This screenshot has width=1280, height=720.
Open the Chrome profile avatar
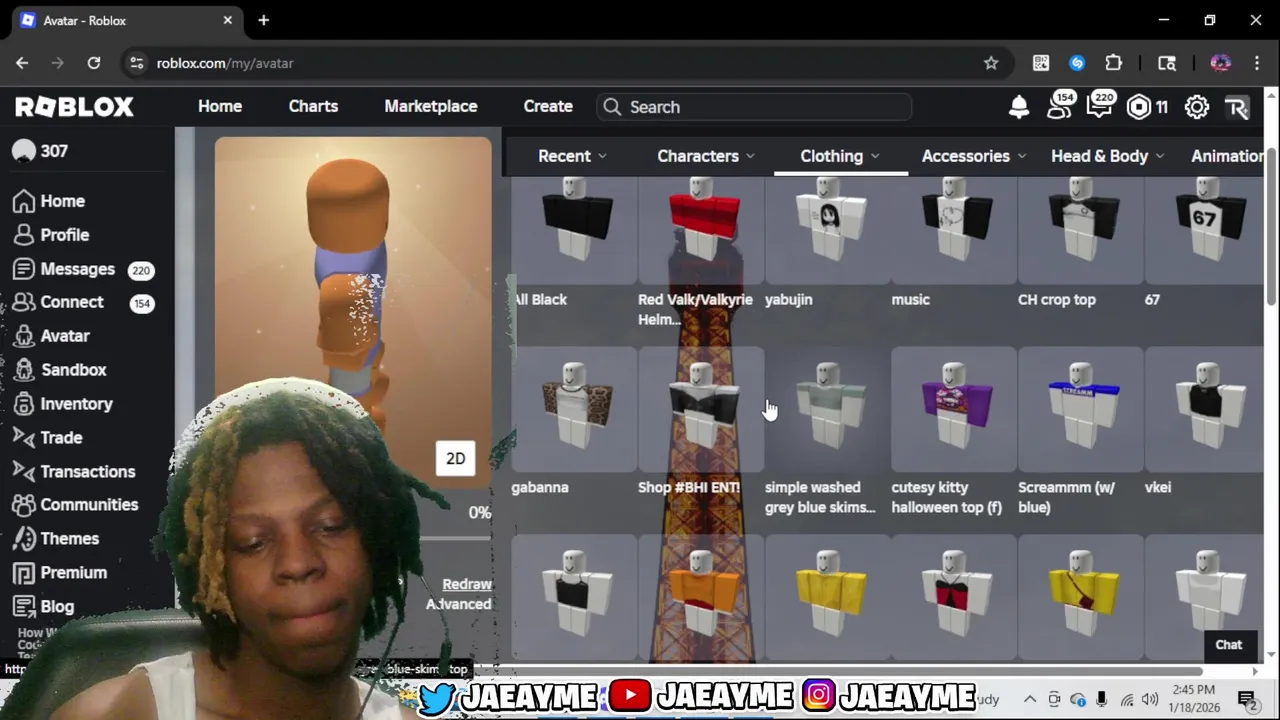coord(1220,63)
